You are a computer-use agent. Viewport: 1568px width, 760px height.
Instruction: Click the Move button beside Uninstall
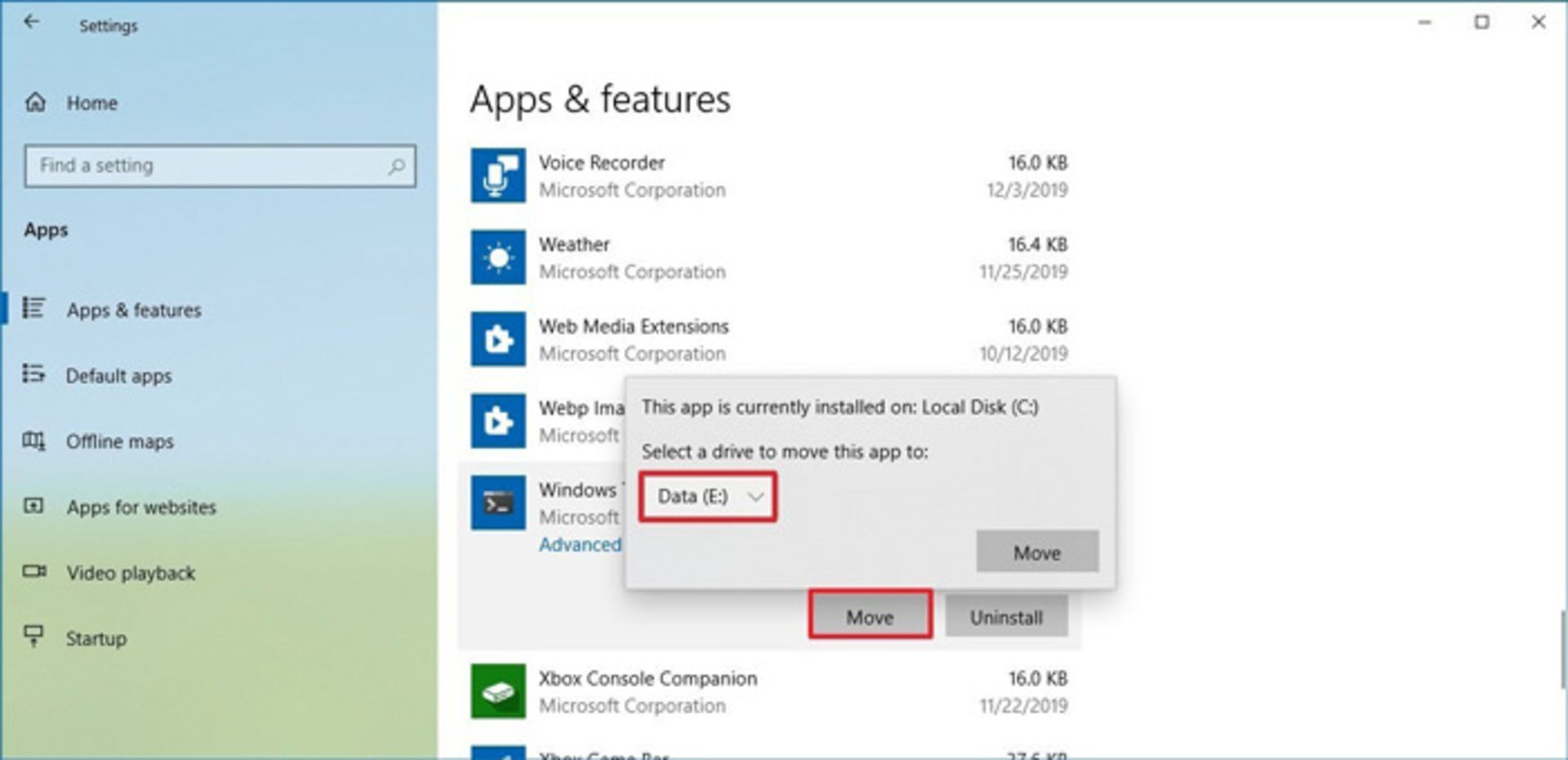(x=870, y=617)
